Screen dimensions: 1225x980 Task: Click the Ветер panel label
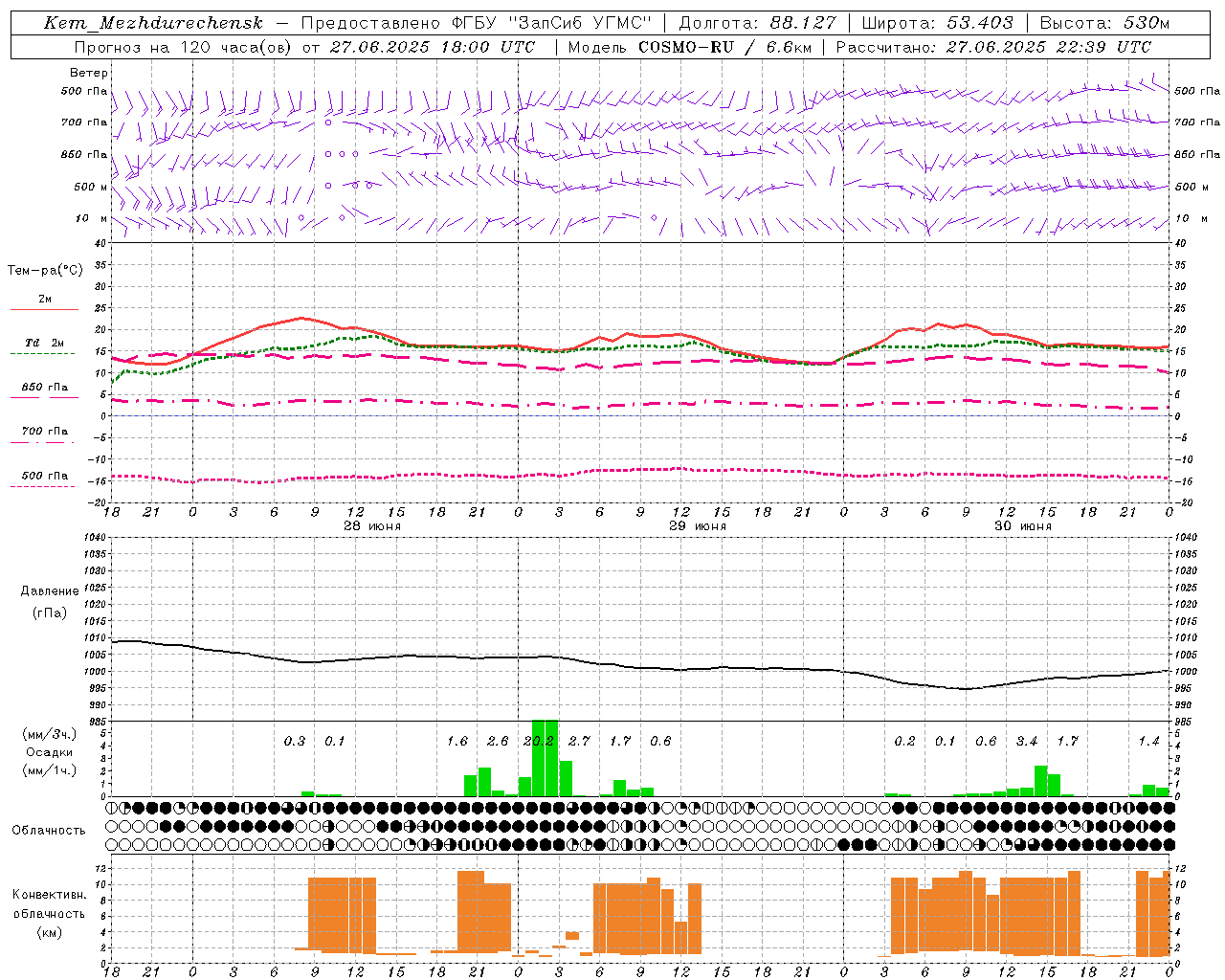pyautogui.click(x=88, y=73)
